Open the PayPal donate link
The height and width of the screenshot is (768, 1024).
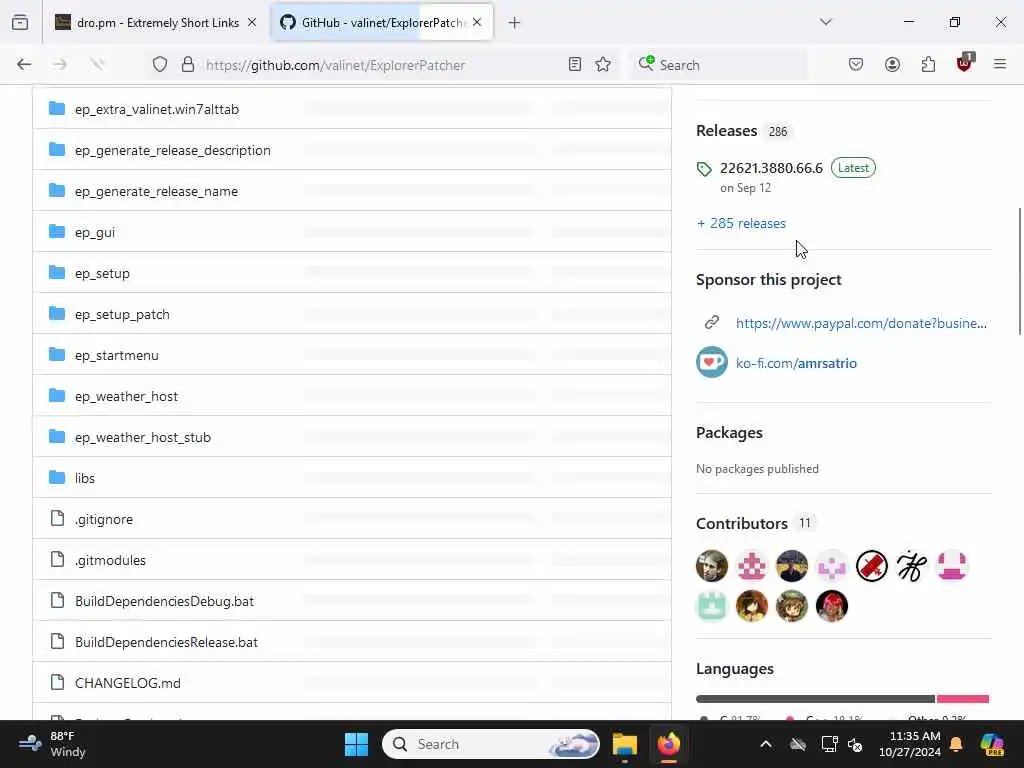861,323
